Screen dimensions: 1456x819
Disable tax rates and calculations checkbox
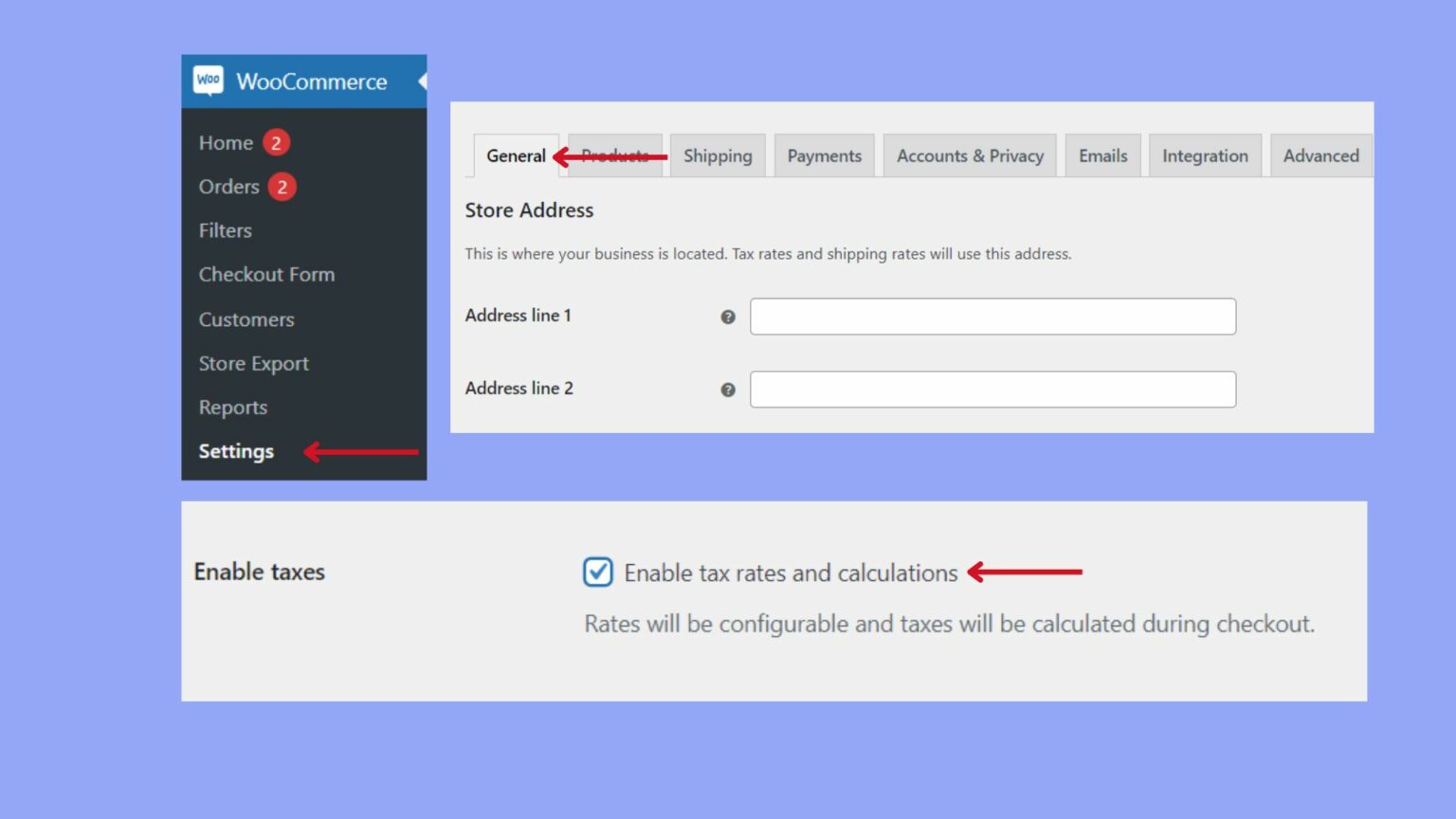(x=597, y=573)
